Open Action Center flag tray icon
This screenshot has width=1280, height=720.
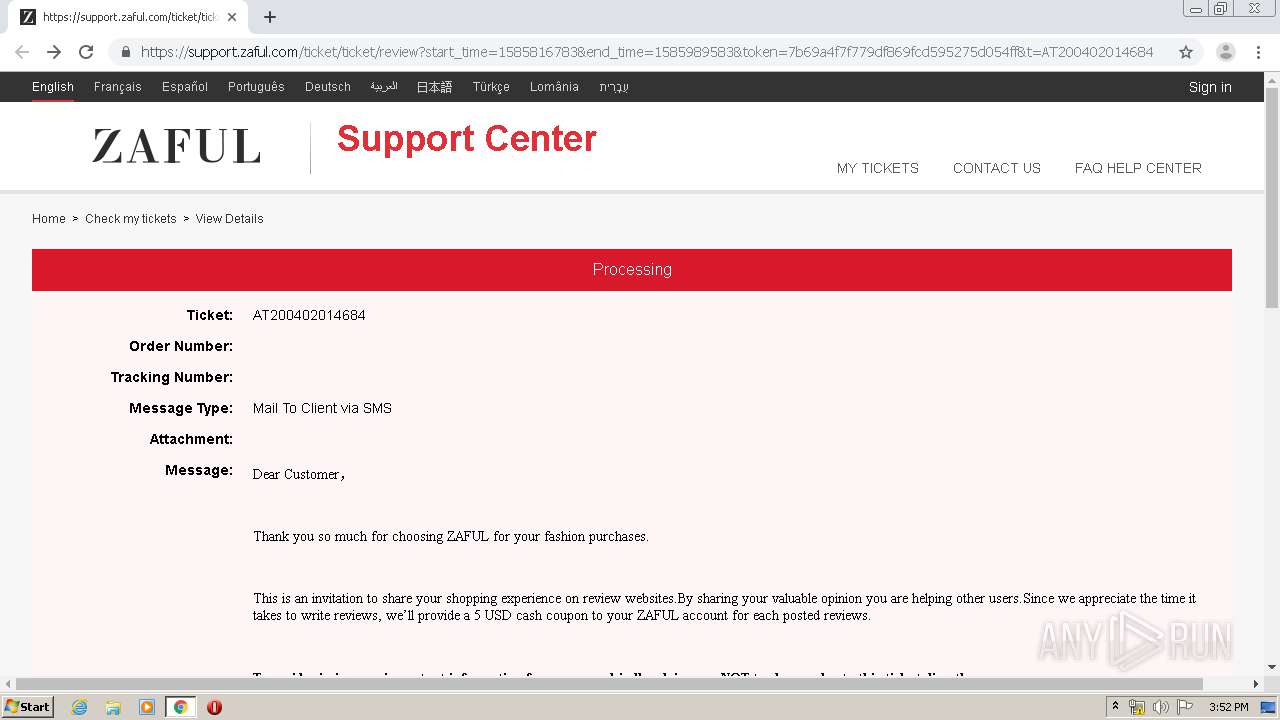coord(1184,707)
